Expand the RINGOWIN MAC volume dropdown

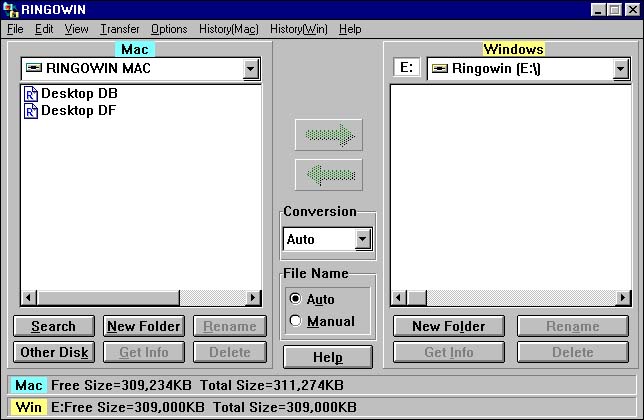251,69
